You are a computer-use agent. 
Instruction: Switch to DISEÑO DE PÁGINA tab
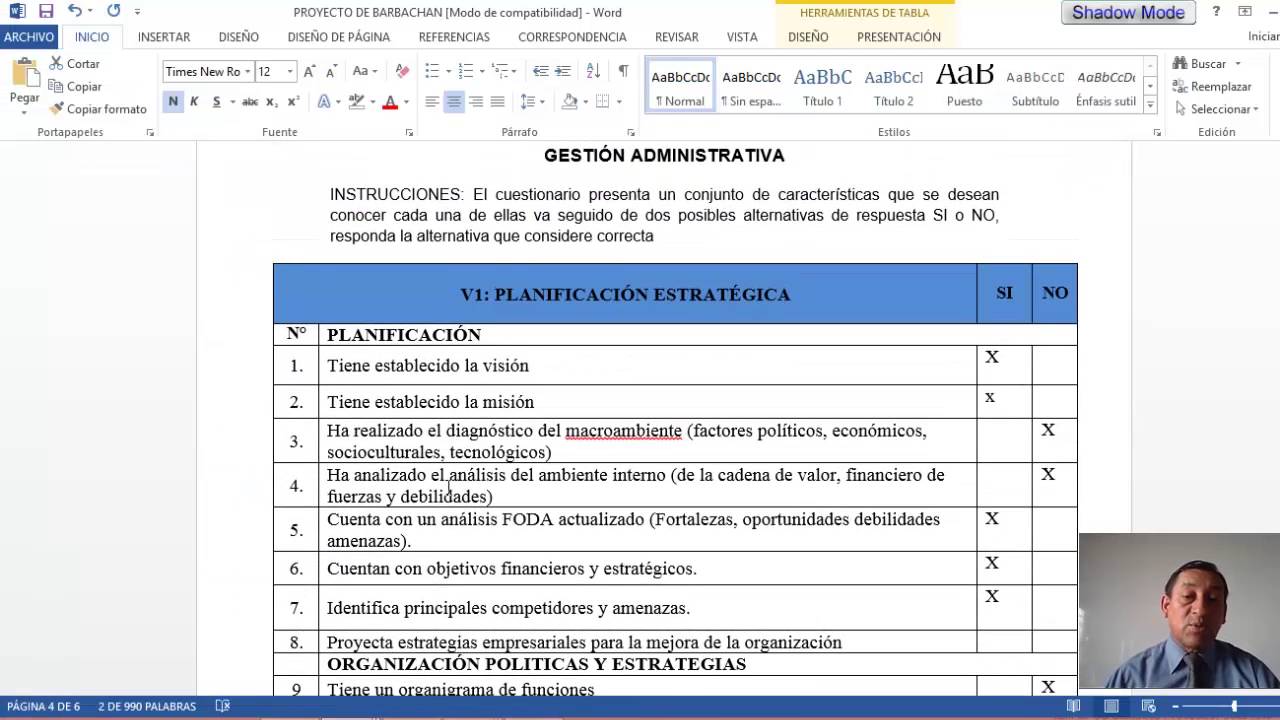click(339, 37)
